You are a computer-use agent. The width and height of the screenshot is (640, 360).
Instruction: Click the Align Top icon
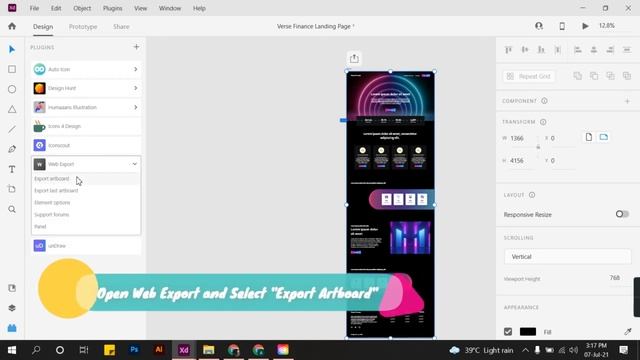coord(508,50)
